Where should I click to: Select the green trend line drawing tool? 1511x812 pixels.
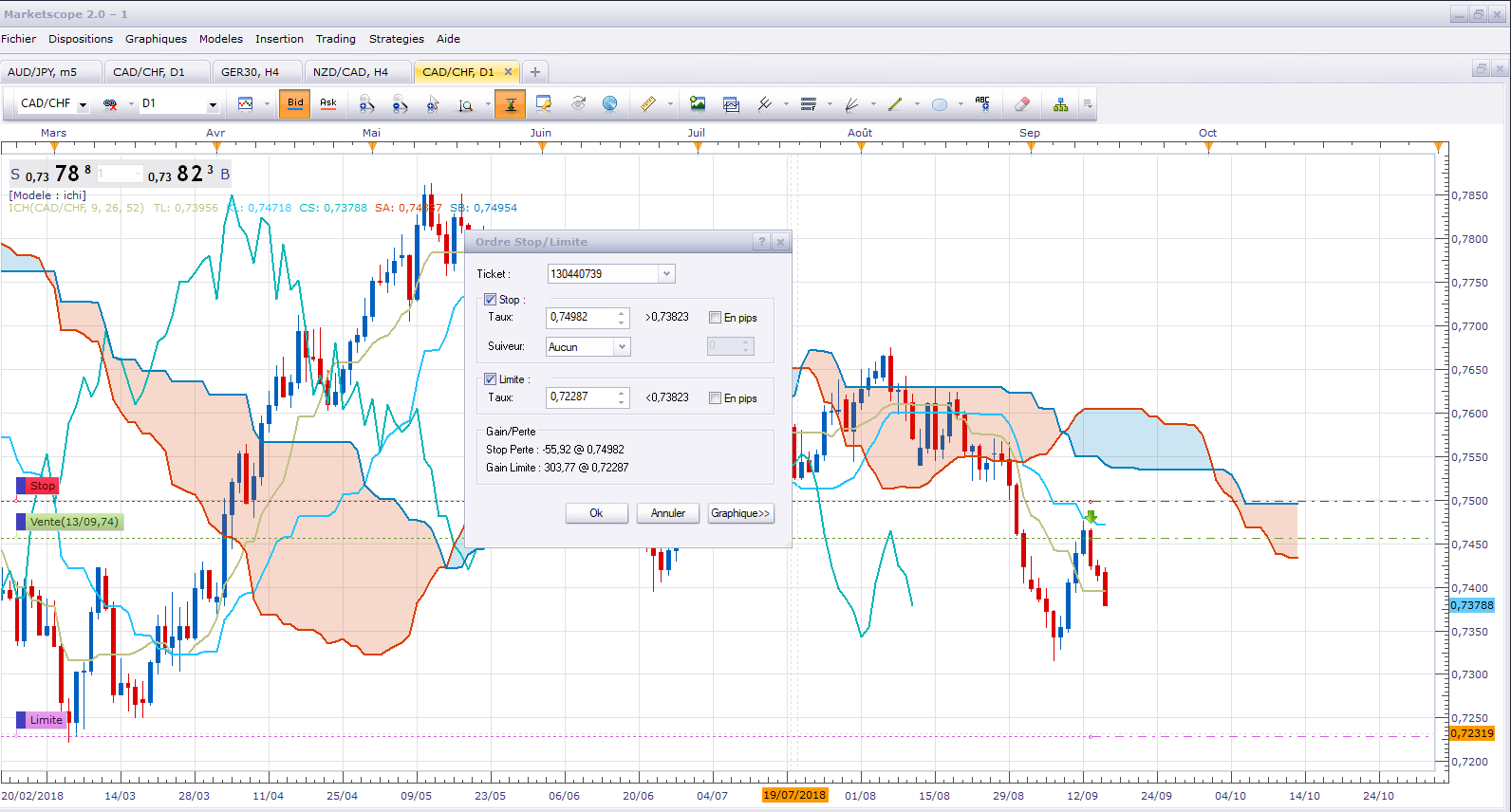click(x=895, y=104)
